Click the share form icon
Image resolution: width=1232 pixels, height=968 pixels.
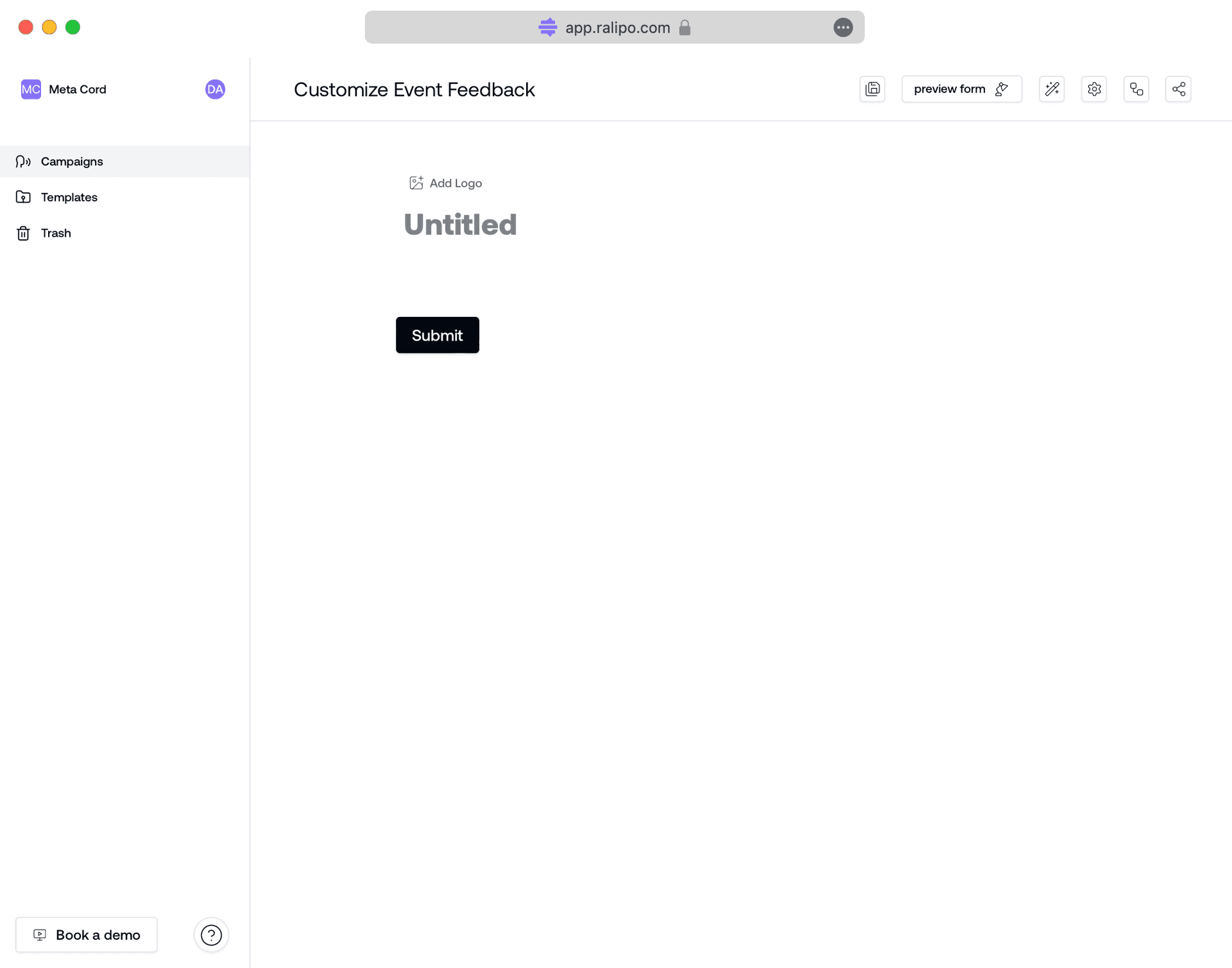point(1178,89)
